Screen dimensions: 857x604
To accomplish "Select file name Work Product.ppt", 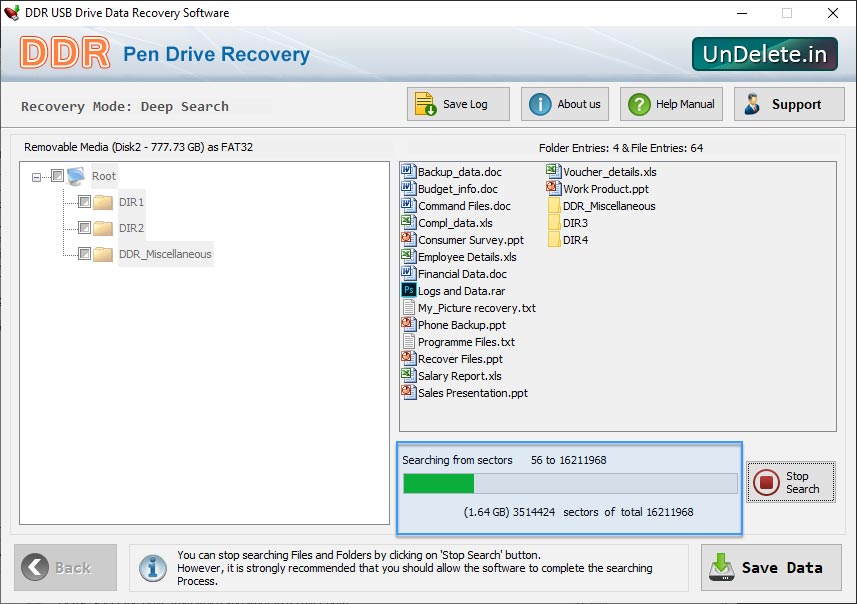I will [x=606, y=189].
